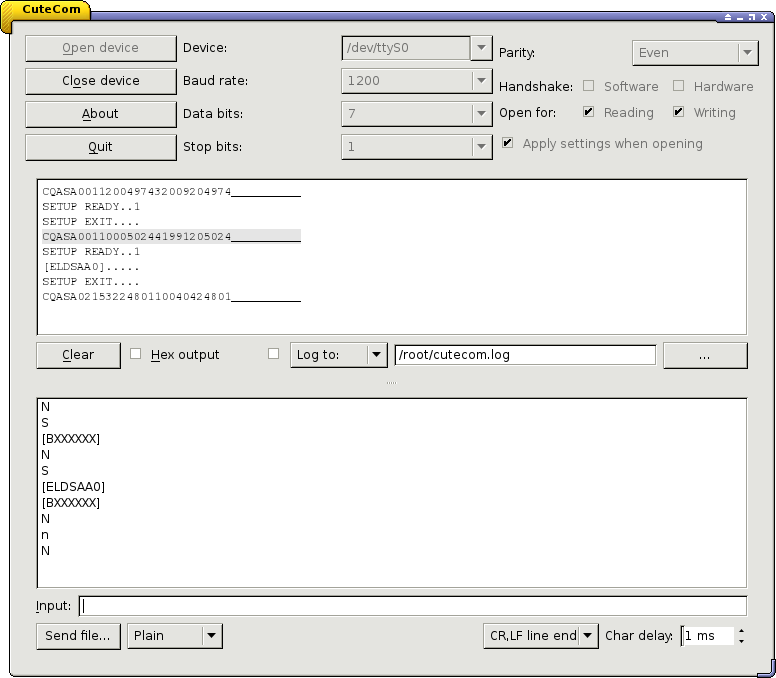Browse for log file with the ... button
The image size is (776, 678).
(x=704, y=355)
